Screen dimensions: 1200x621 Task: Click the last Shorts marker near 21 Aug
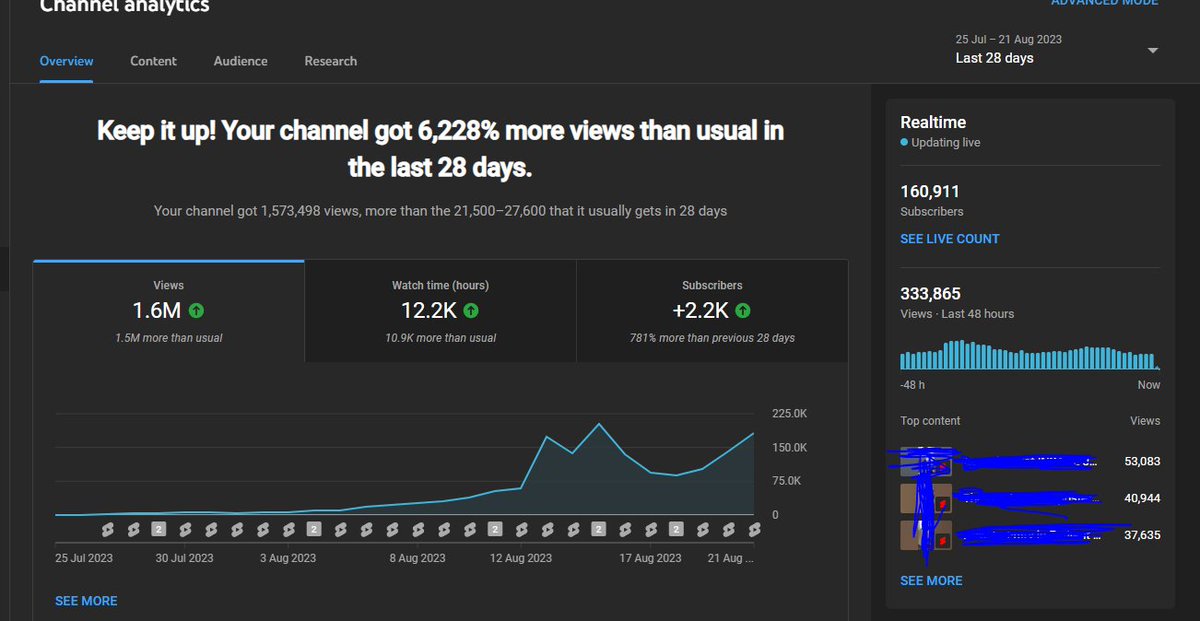[x=754, y=529]
